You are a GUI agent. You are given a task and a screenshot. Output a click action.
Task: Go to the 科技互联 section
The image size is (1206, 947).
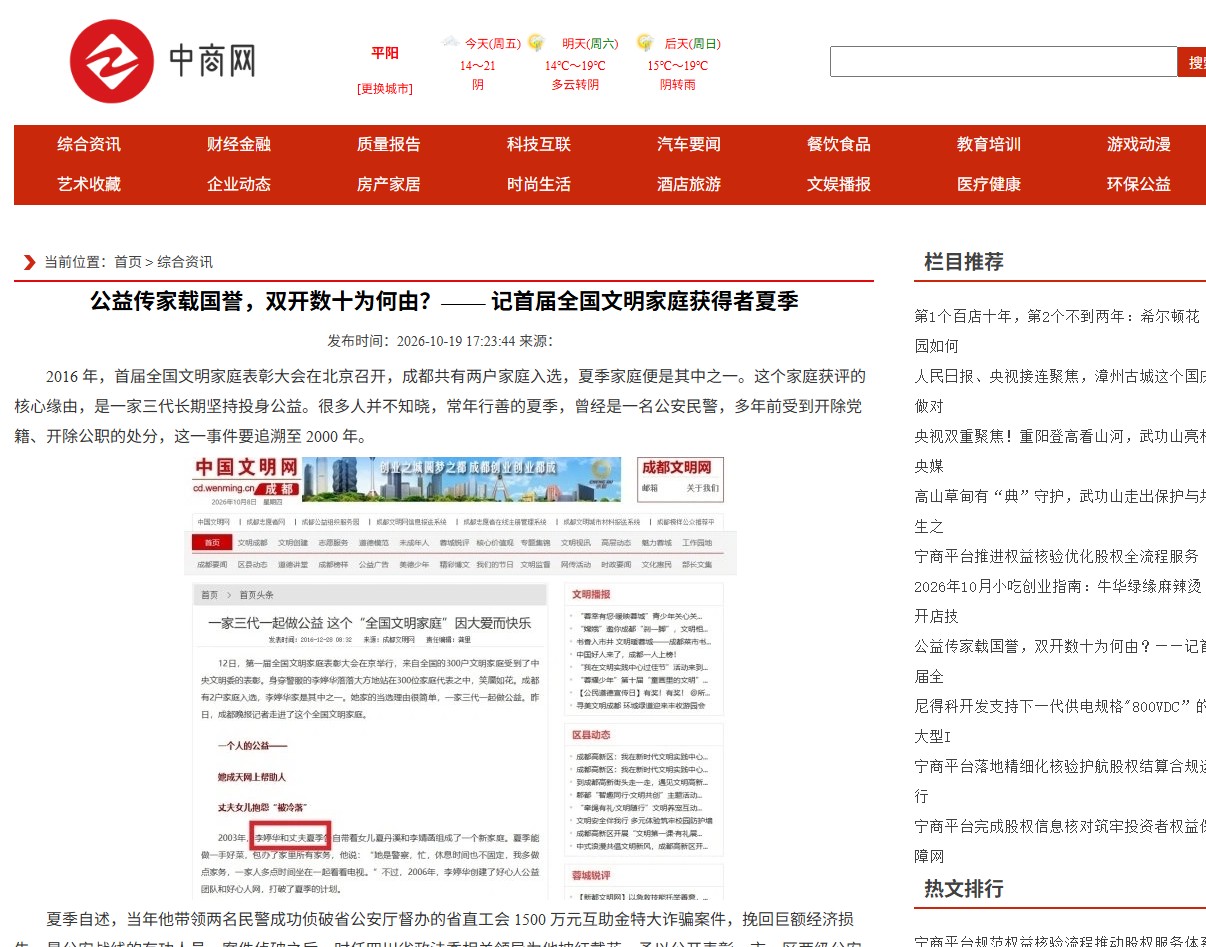(539, 144)
